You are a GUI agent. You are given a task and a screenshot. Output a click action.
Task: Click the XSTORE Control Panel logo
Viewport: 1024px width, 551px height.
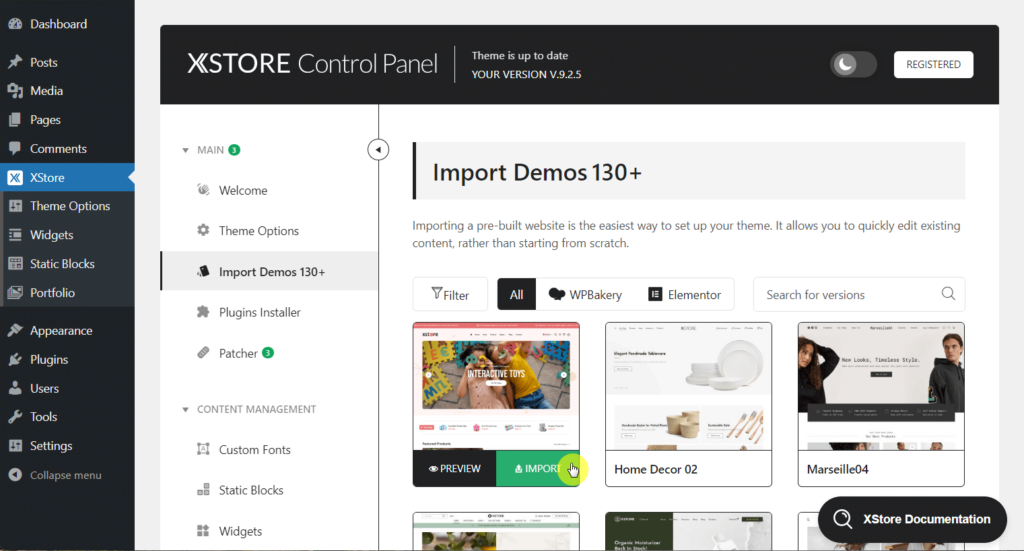pos(312,64)
